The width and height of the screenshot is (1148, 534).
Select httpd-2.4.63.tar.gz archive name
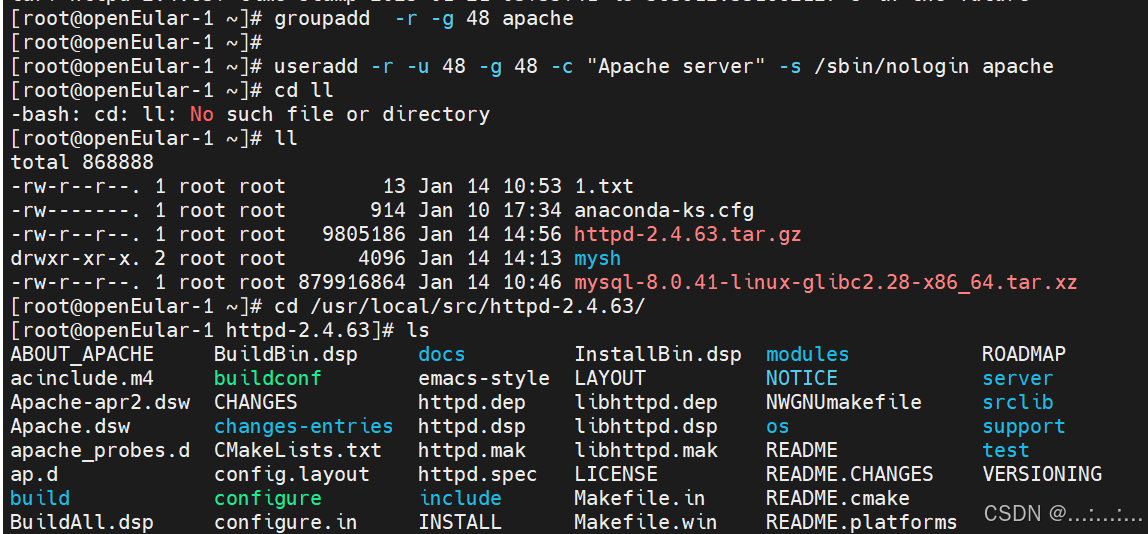click(x=687, y=234)
